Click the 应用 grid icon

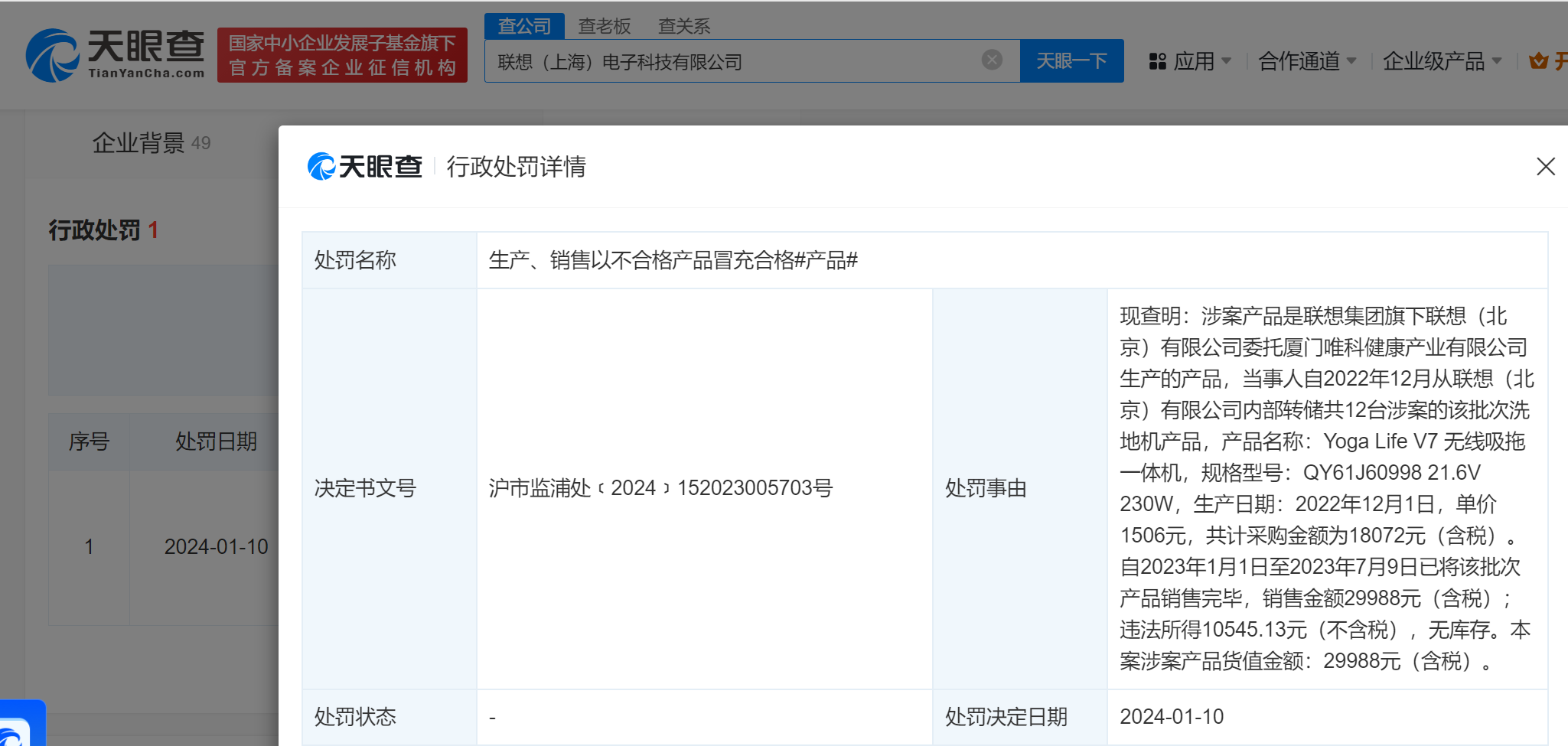click(1157, 61)
